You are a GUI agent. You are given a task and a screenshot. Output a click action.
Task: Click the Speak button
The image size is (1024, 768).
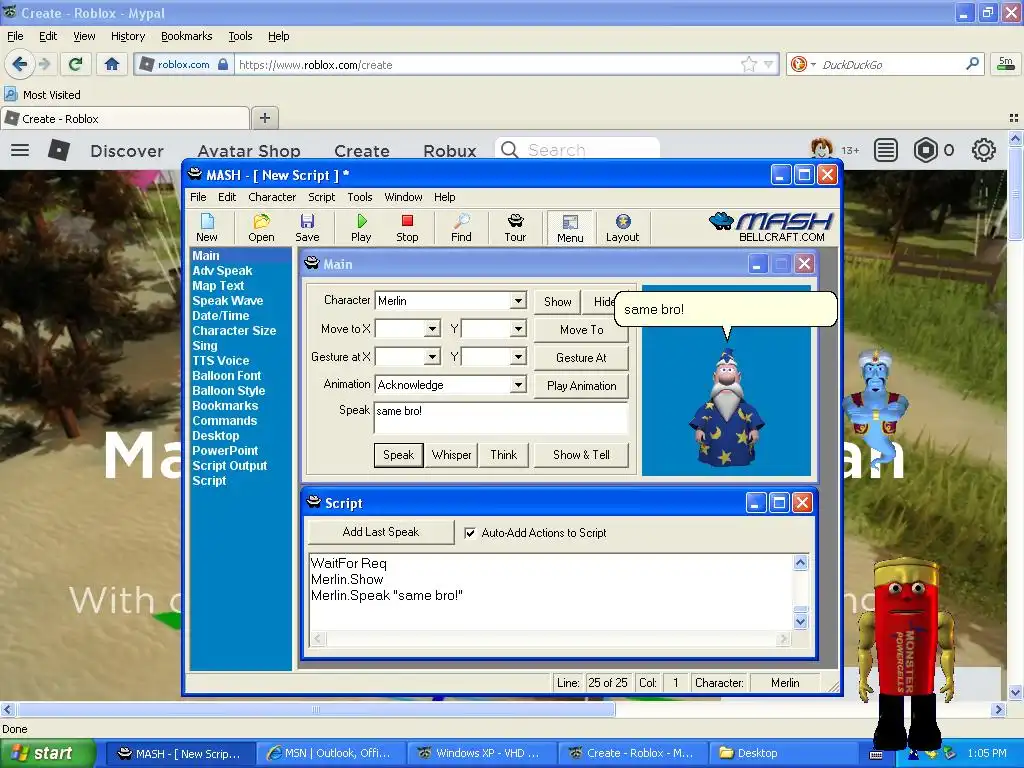coord(398,455)
